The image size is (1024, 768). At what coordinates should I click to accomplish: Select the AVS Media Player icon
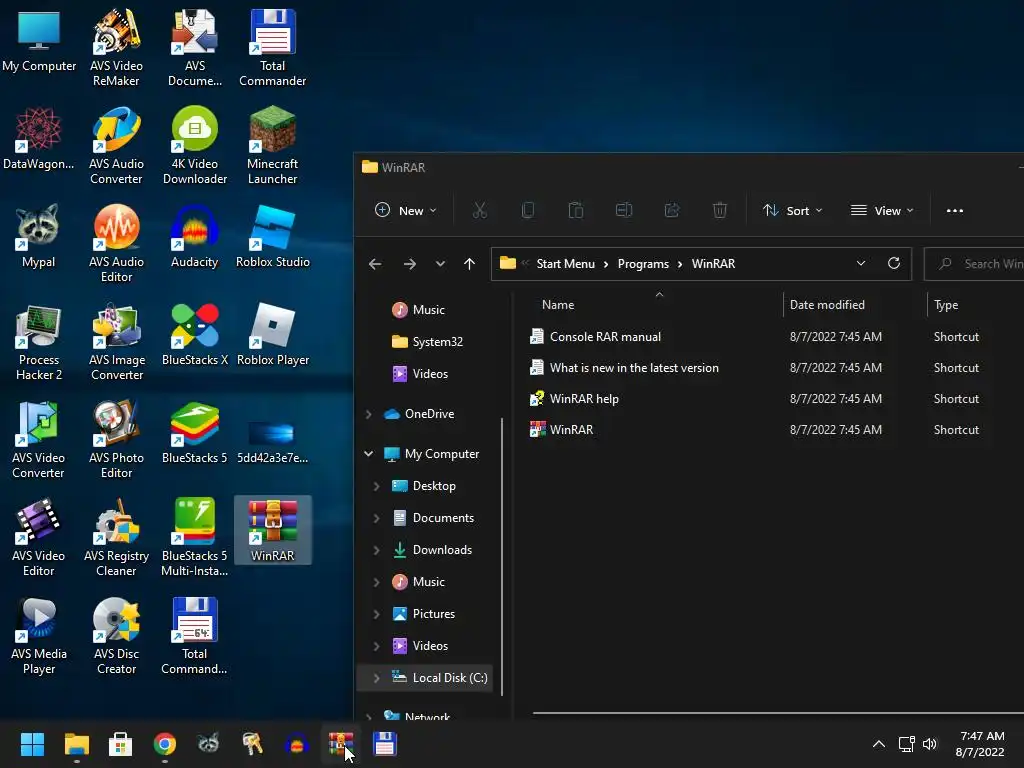[x=39, y=635]
